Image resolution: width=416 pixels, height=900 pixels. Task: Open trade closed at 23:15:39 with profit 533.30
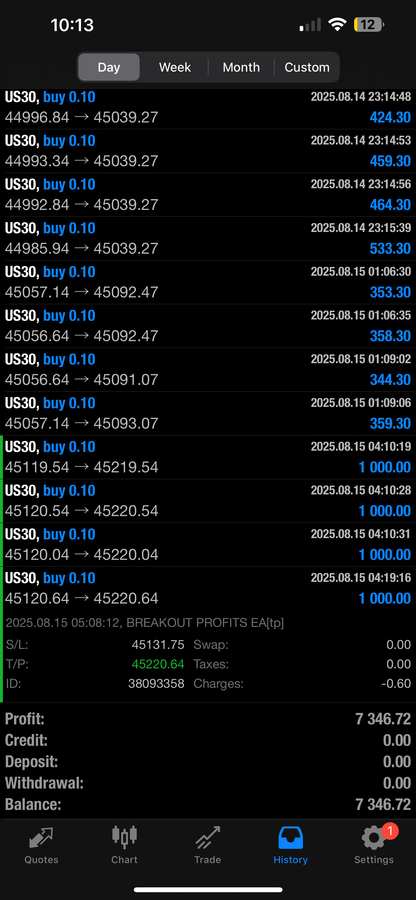click(x=208, y=238)
